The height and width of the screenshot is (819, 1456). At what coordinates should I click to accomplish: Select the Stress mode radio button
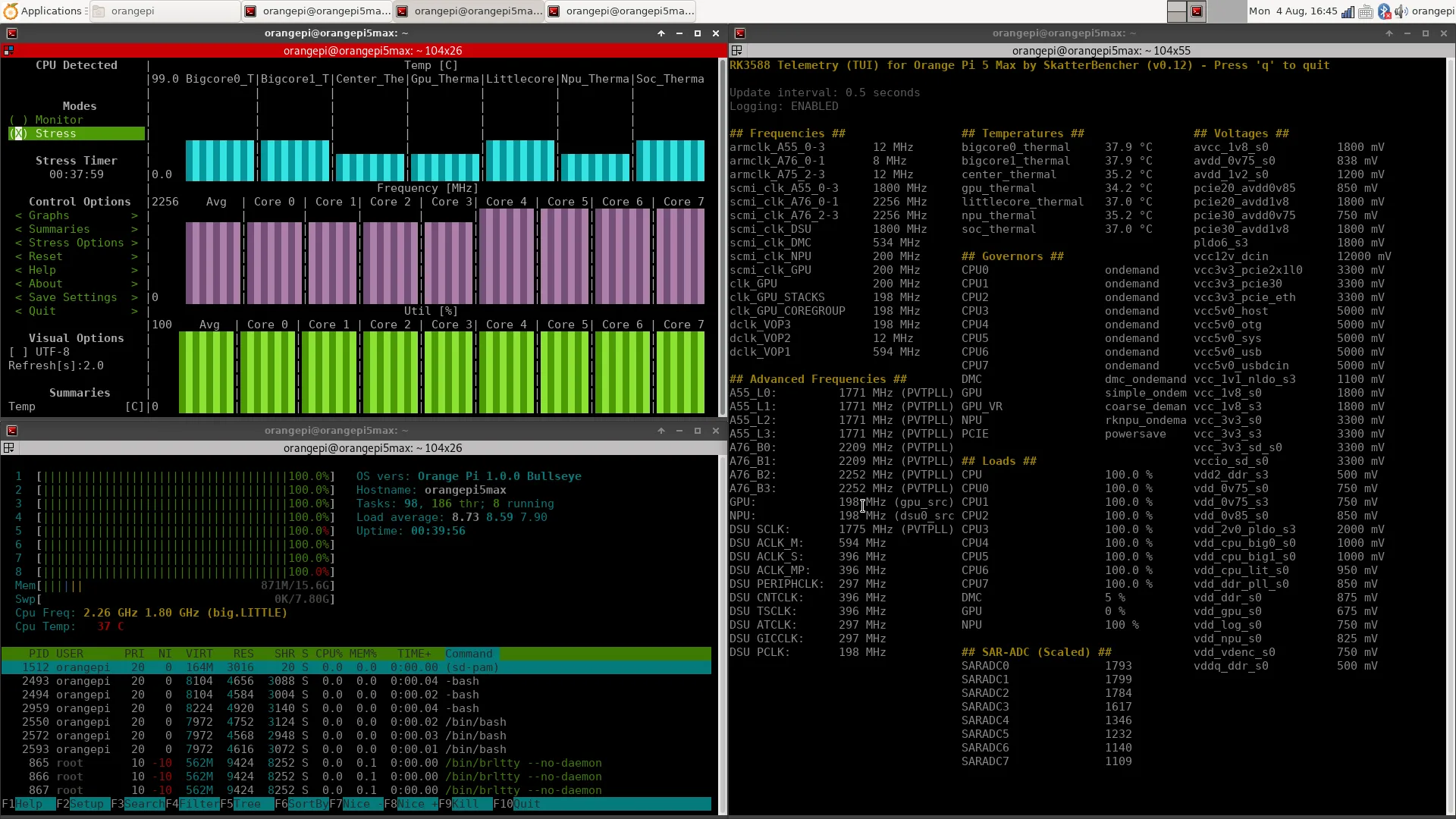click(x=19, y=133)
